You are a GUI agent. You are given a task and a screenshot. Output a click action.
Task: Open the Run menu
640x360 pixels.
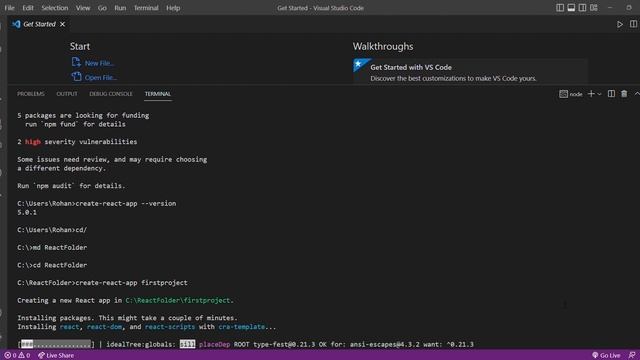(x=120, y=8)
